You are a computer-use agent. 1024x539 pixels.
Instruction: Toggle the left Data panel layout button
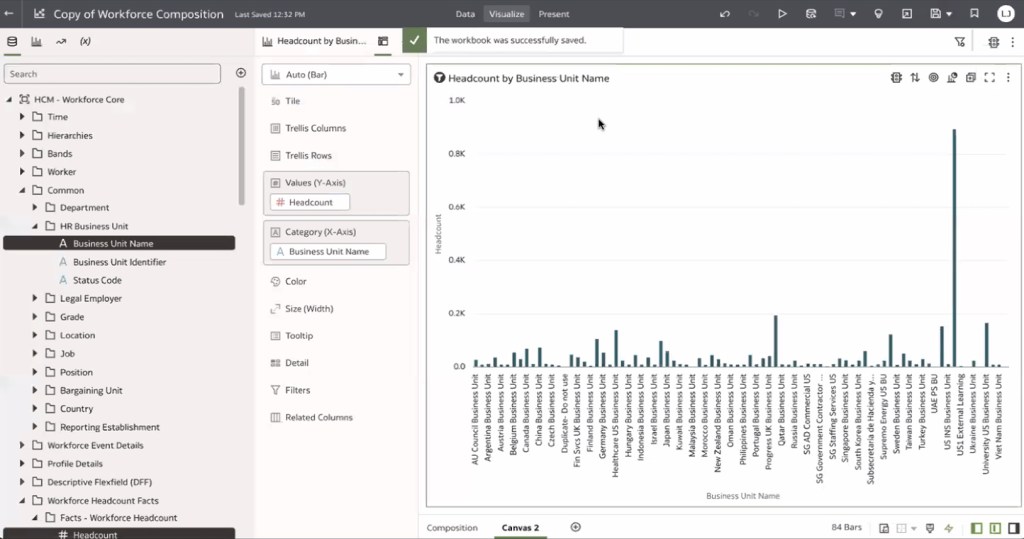(x=978, y=528)
